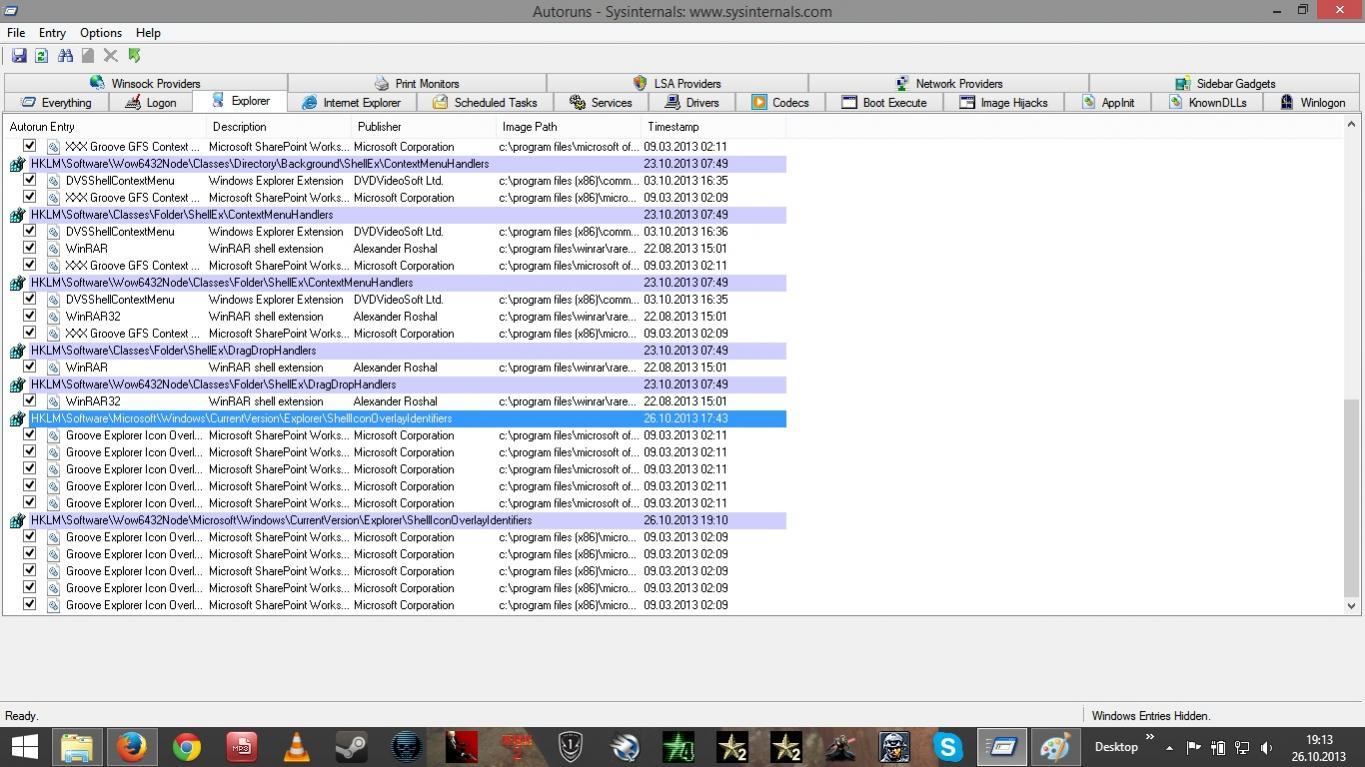Uncheck WinRAR32 under Folder ContextMenuHandlers
This screenshot has width=1365, height=767.
click(x=30, y=316)
